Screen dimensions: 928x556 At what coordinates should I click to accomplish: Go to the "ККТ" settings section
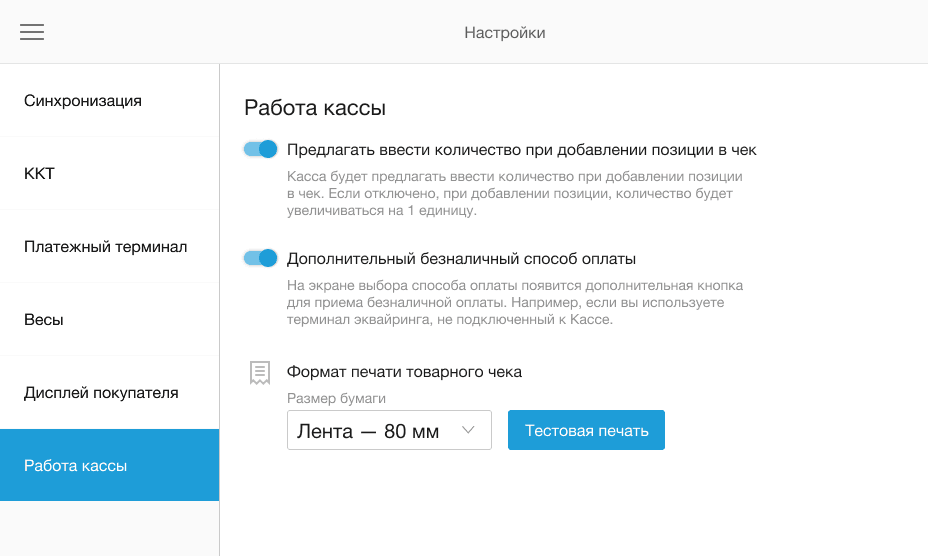pyautogui.click(x=39, y=174)
